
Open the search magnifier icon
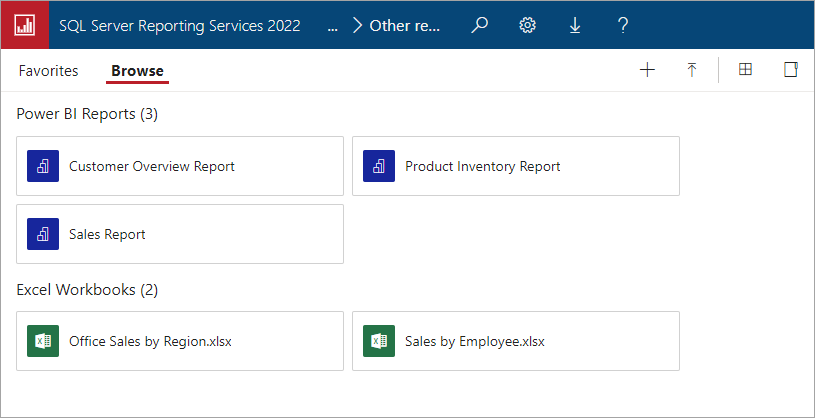[480, 26]
